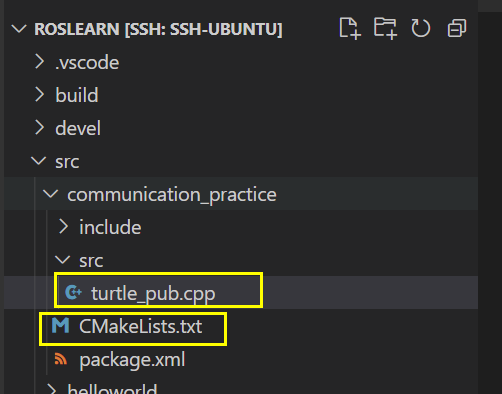Image resolution: width=502 pixels, height=394 pixels.
Task: Collapse the ROSLEARN workspace root chevron
Action: 19,29
